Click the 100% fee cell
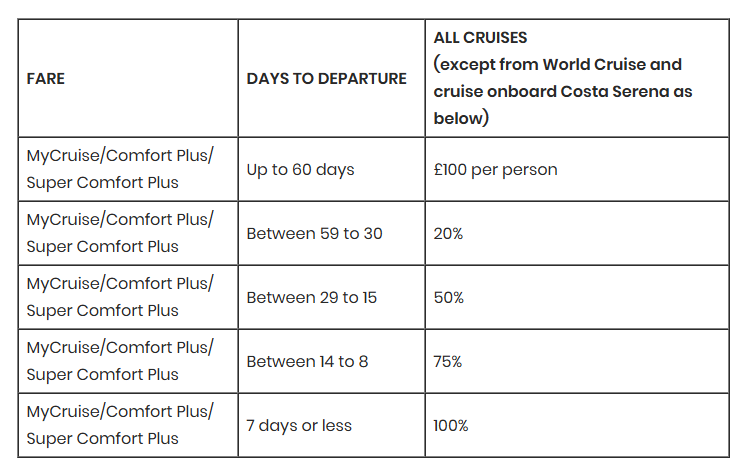Viewport: 743px width, 470px height. pos(577,425)
